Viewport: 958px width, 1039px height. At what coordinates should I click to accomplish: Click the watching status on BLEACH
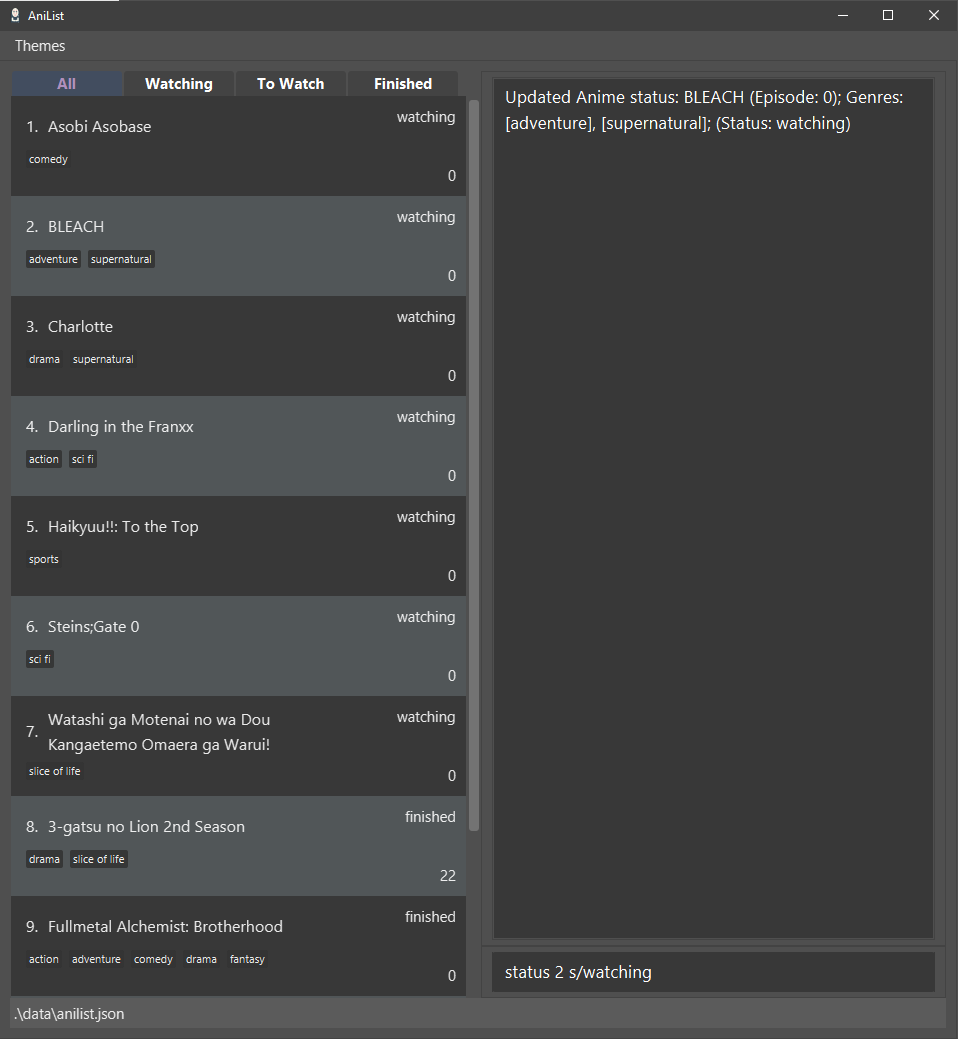point(426,217)
